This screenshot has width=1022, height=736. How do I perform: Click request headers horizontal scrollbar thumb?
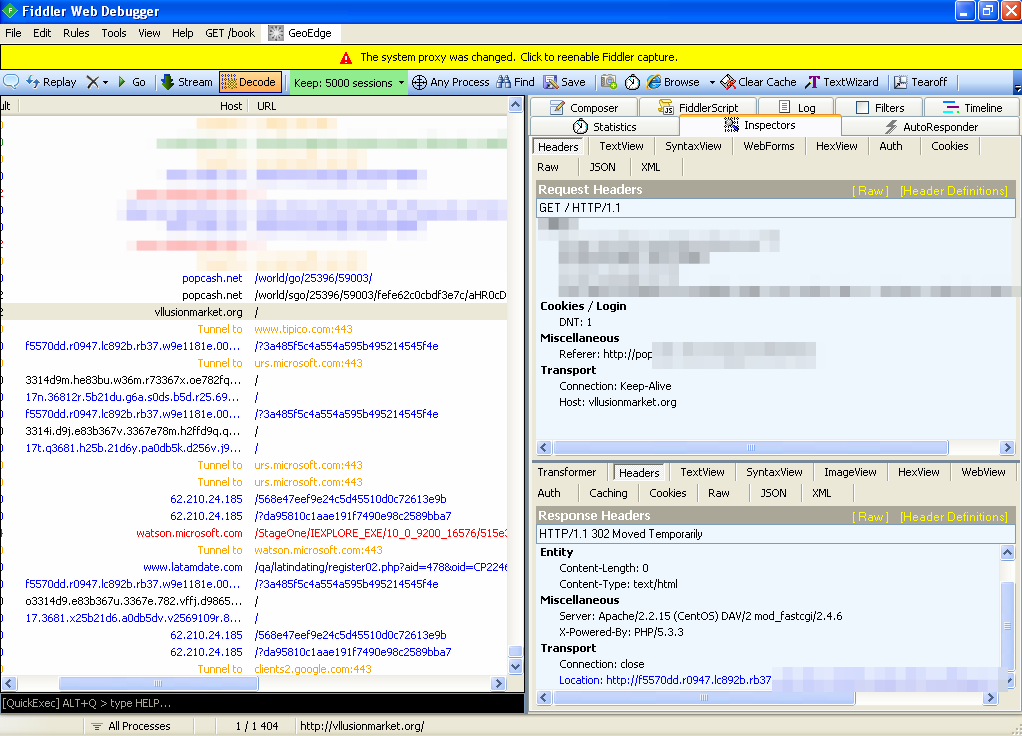(x=751, y=447)
